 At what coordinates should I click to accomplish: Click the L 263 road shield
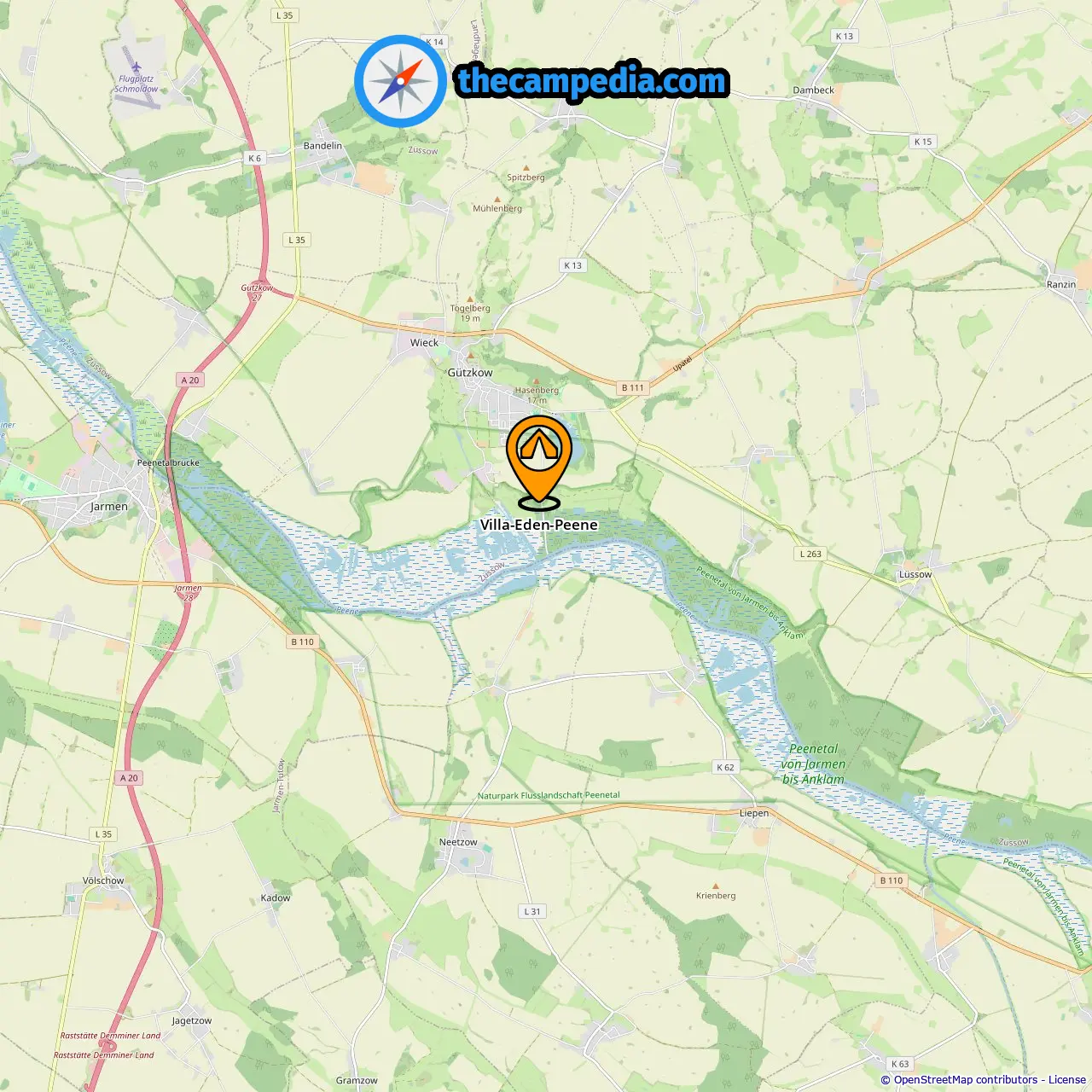pyautogui.click(x=810, y=554)
